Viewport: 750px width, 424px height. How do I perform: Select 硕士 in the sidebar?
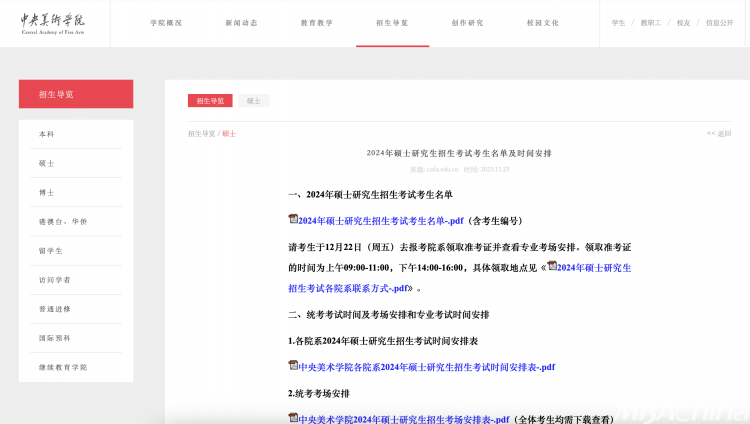46,163
